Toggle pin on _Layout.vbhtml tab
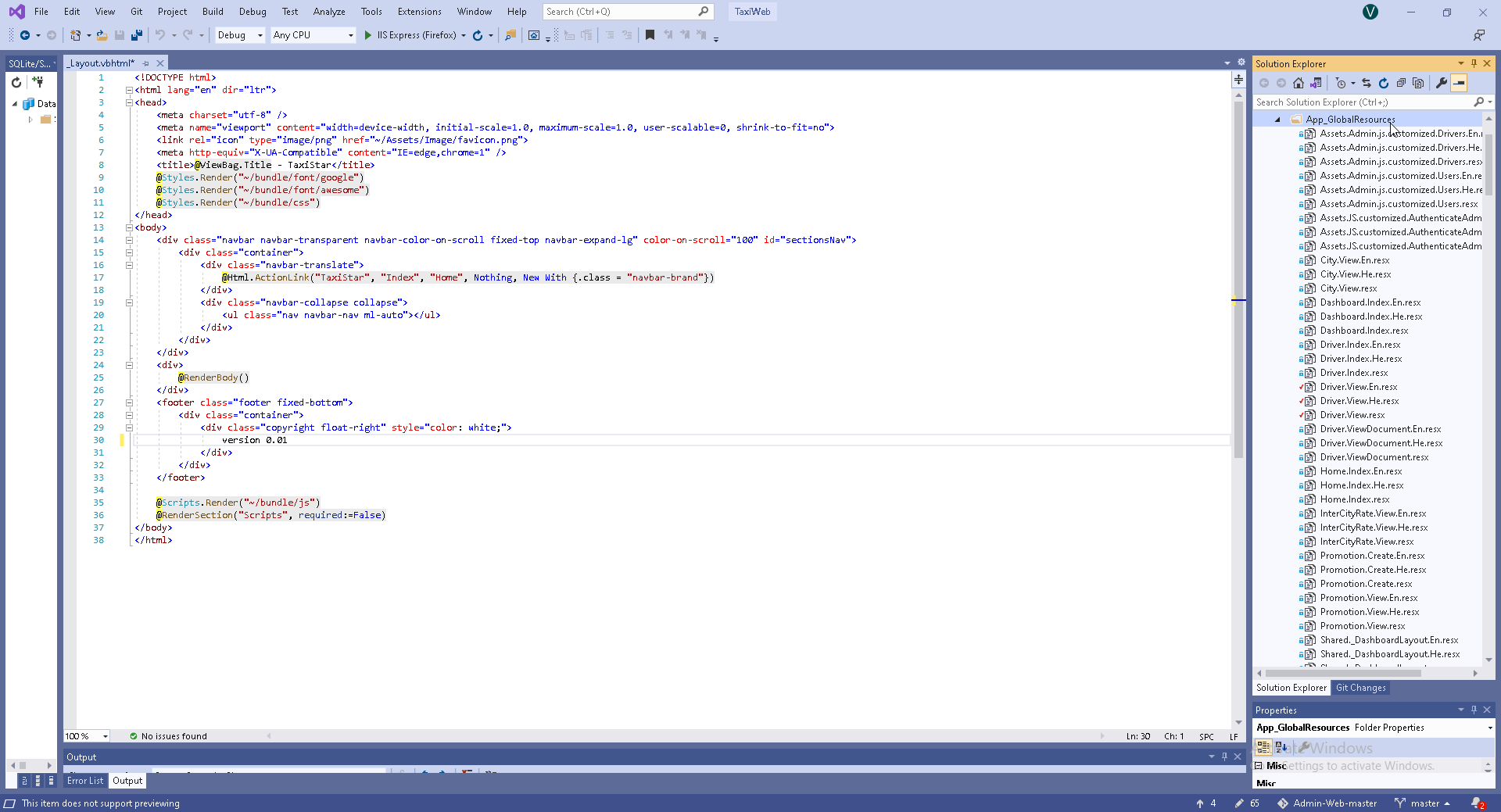1501x812 pixels. (146, 63)
